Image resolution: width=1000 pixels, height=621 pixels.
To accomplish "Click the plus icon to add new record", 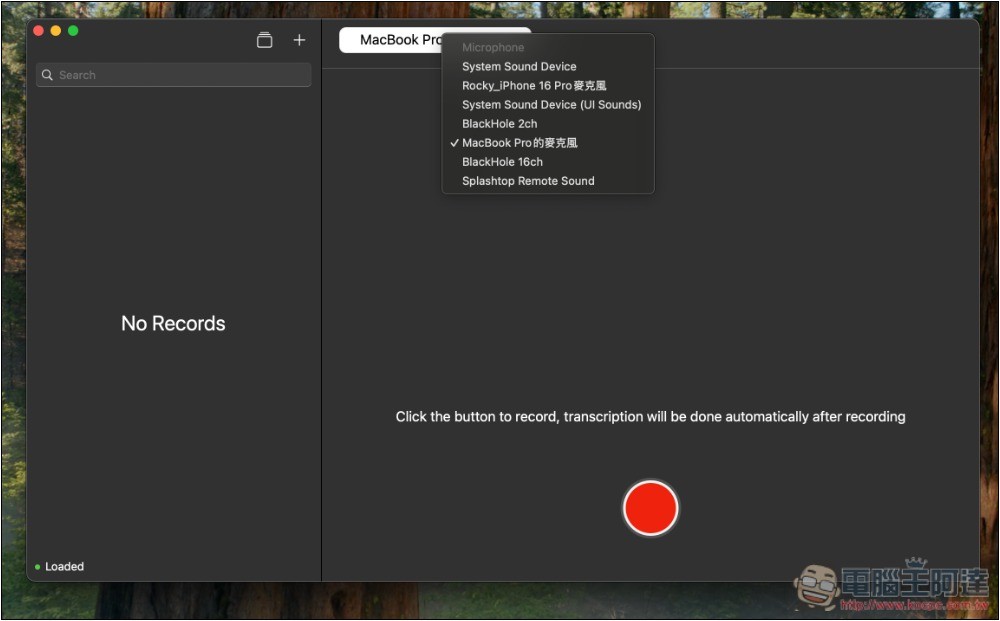I will coord(299,40).
